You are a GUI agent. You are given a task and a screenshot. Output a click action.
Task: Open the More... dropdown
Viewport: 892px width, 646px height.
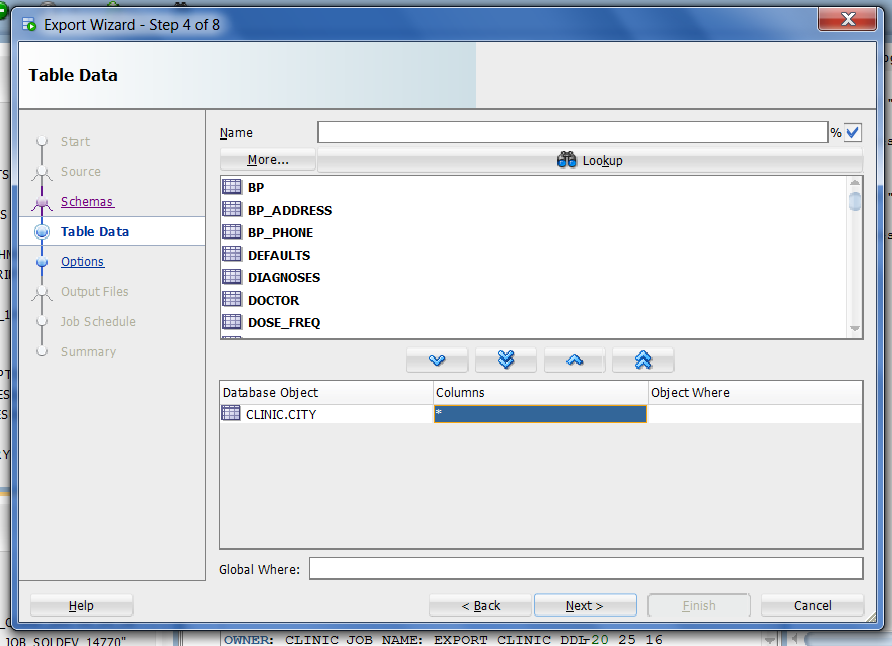(x=267, y=159)
